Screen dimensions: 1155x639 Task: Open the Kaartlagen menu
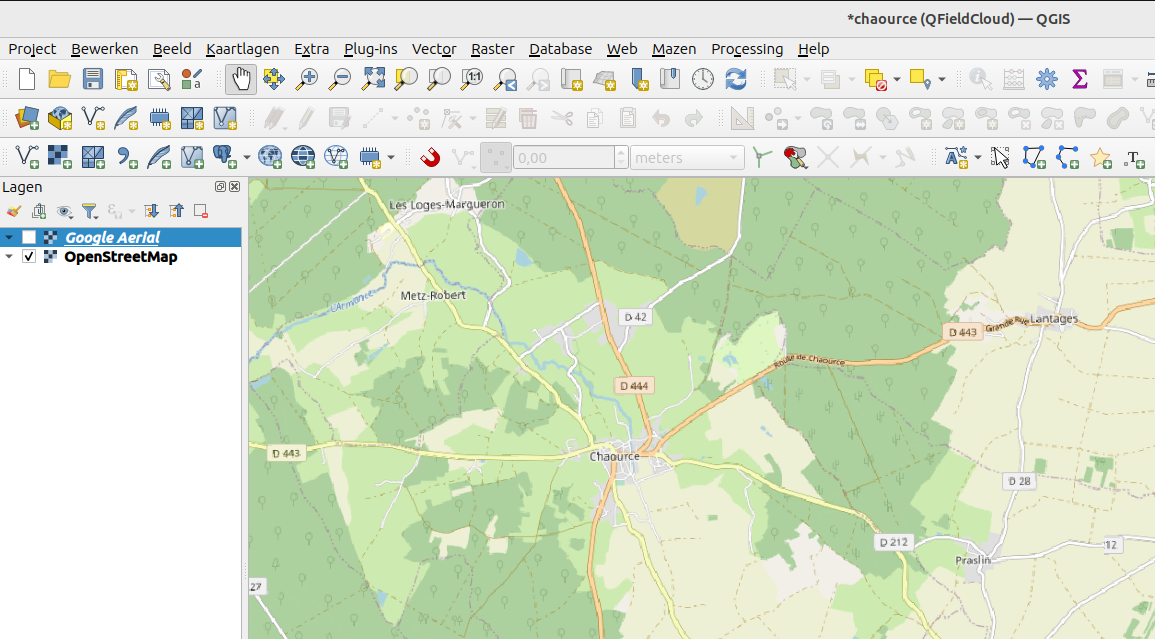click(x=242, y=49)
